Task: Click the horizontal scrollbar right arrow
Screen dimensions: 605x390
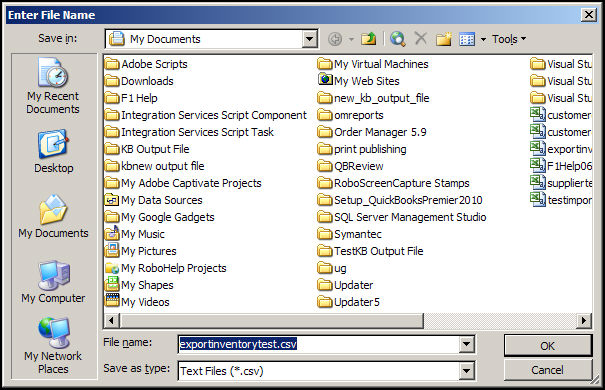Action: pos(584,320)
